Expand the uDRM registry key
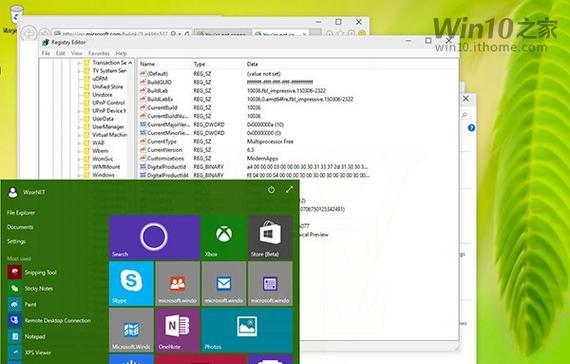Viewport: 570px width, 364px height. point(79,79)
